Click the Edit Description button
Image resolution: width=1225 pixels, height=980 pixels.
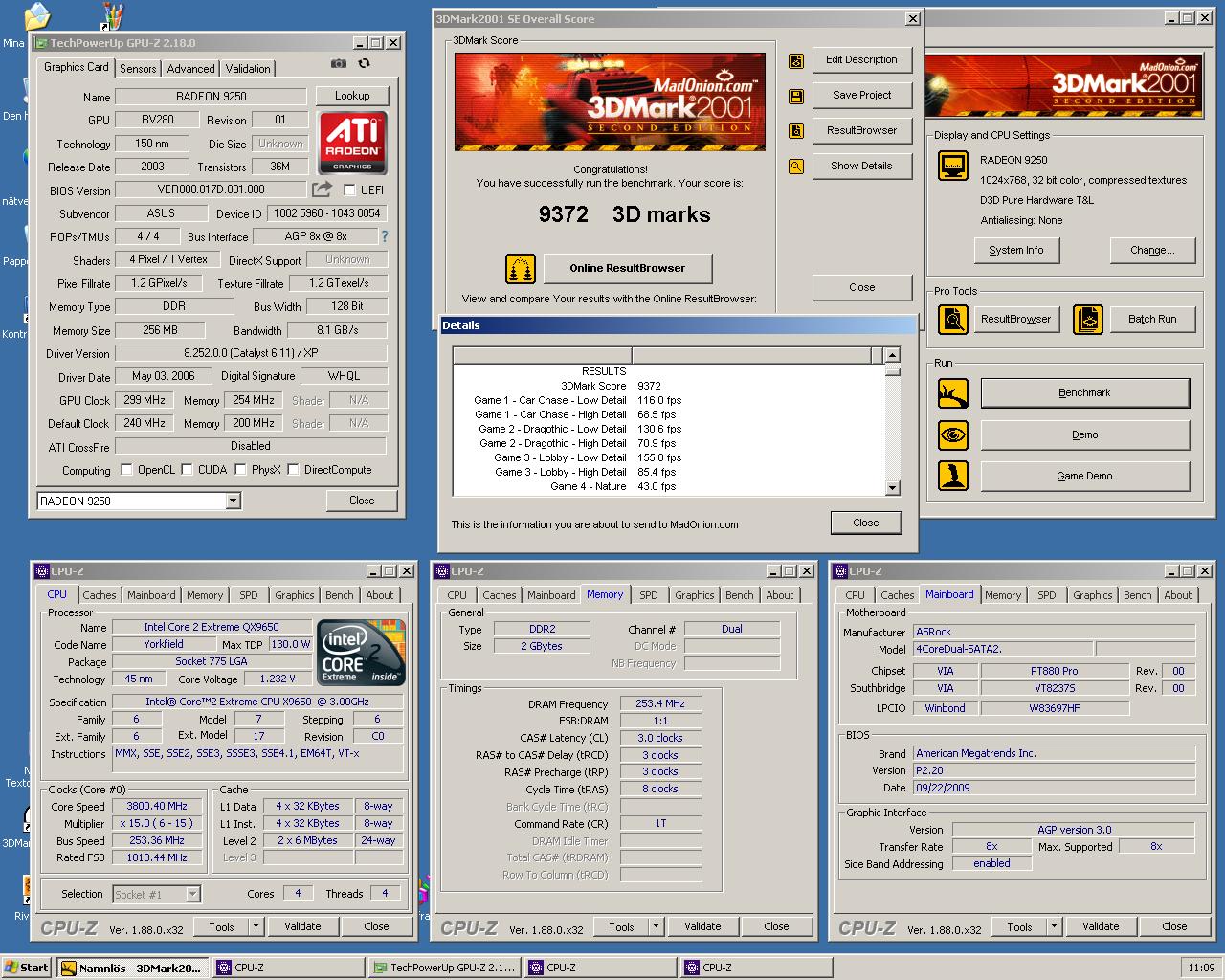click(861, 60)
